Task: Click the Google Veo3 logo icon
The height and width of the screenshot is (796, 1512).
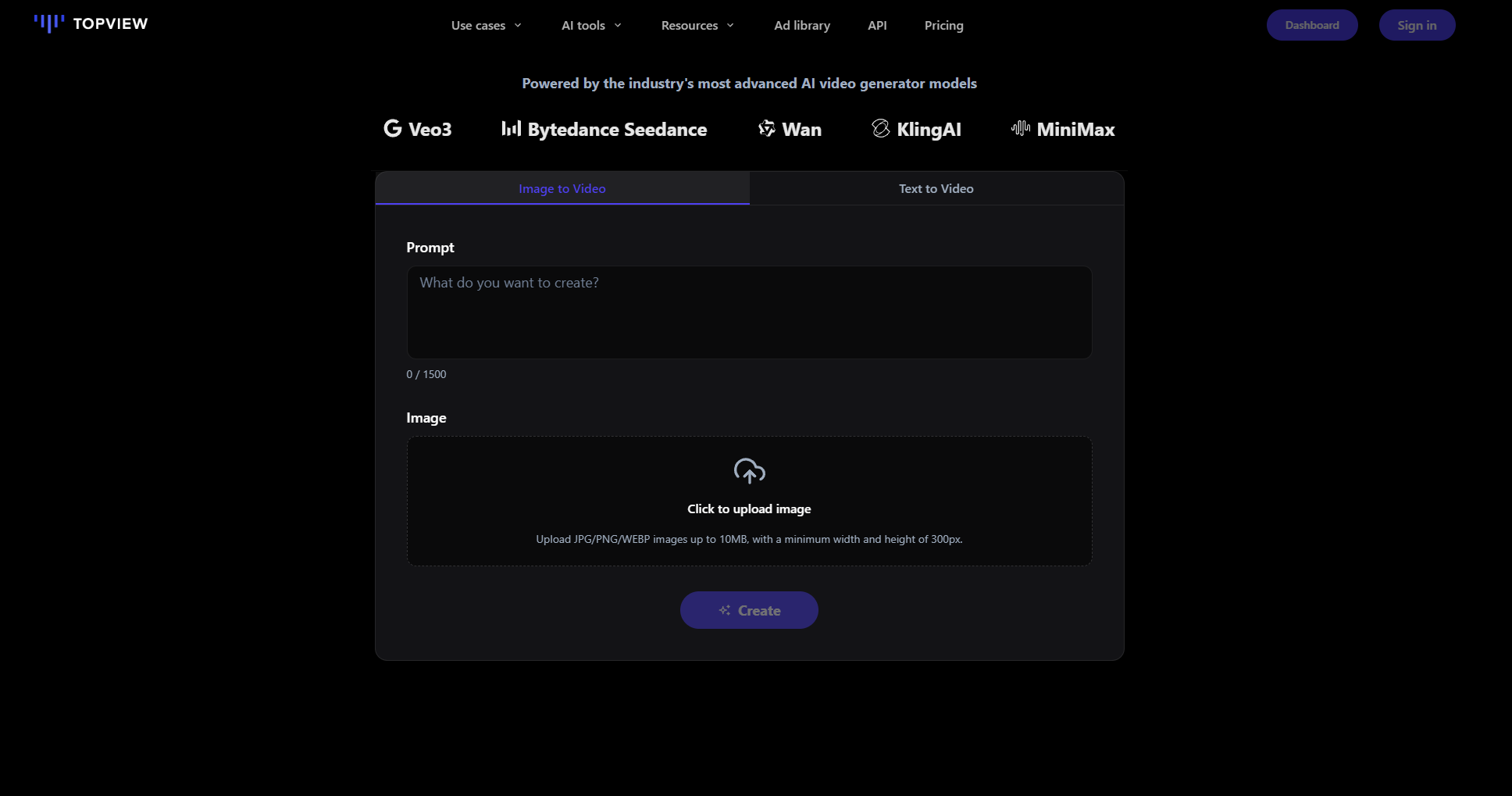Action: (392, 128)
